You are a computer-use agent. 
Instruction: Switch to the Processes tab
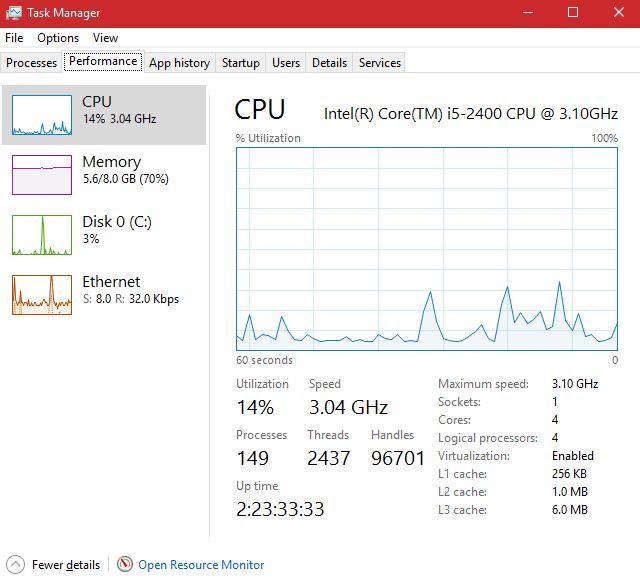tap(32, 63)
